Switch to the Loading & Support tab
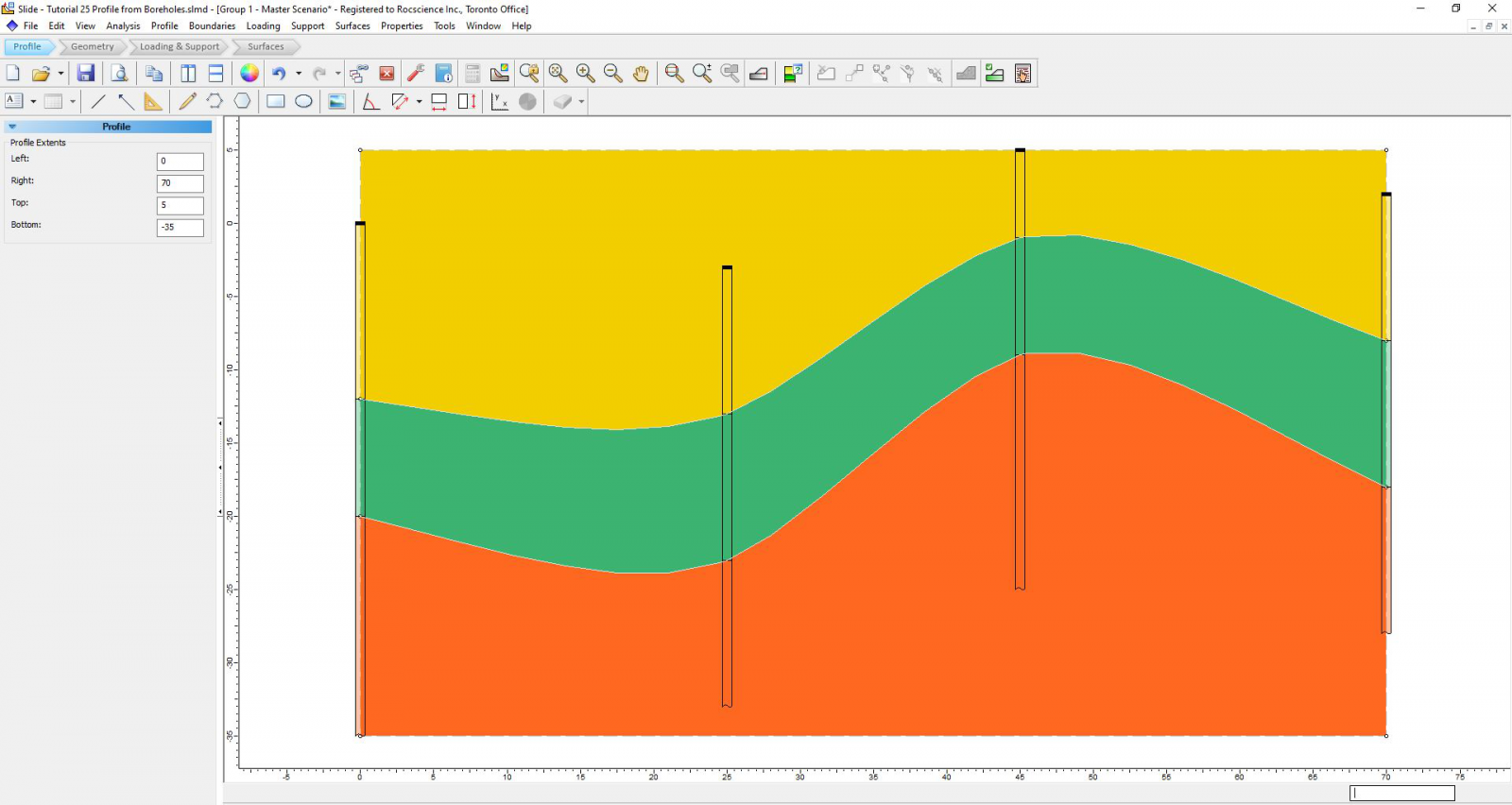 tap(180, 46)
